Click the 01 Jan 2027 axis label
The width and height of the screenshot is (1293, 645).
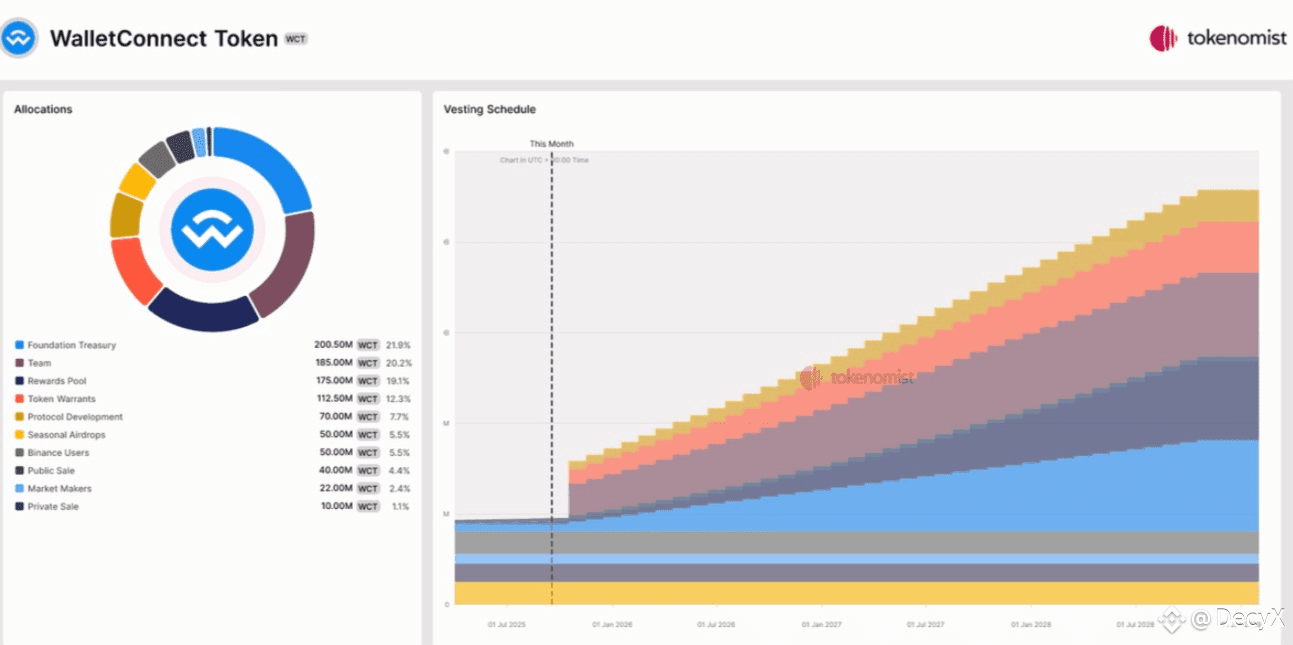820,625
